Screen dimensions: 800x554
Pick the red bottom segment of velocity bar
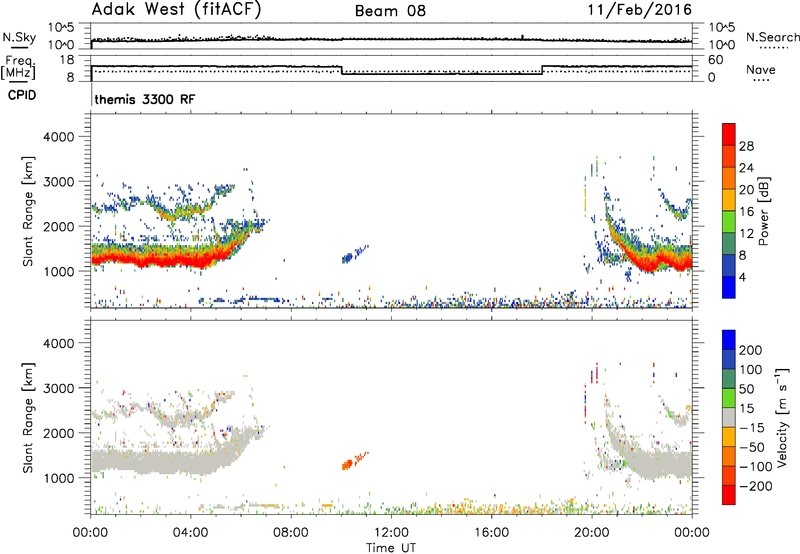[x=729, y=495]
